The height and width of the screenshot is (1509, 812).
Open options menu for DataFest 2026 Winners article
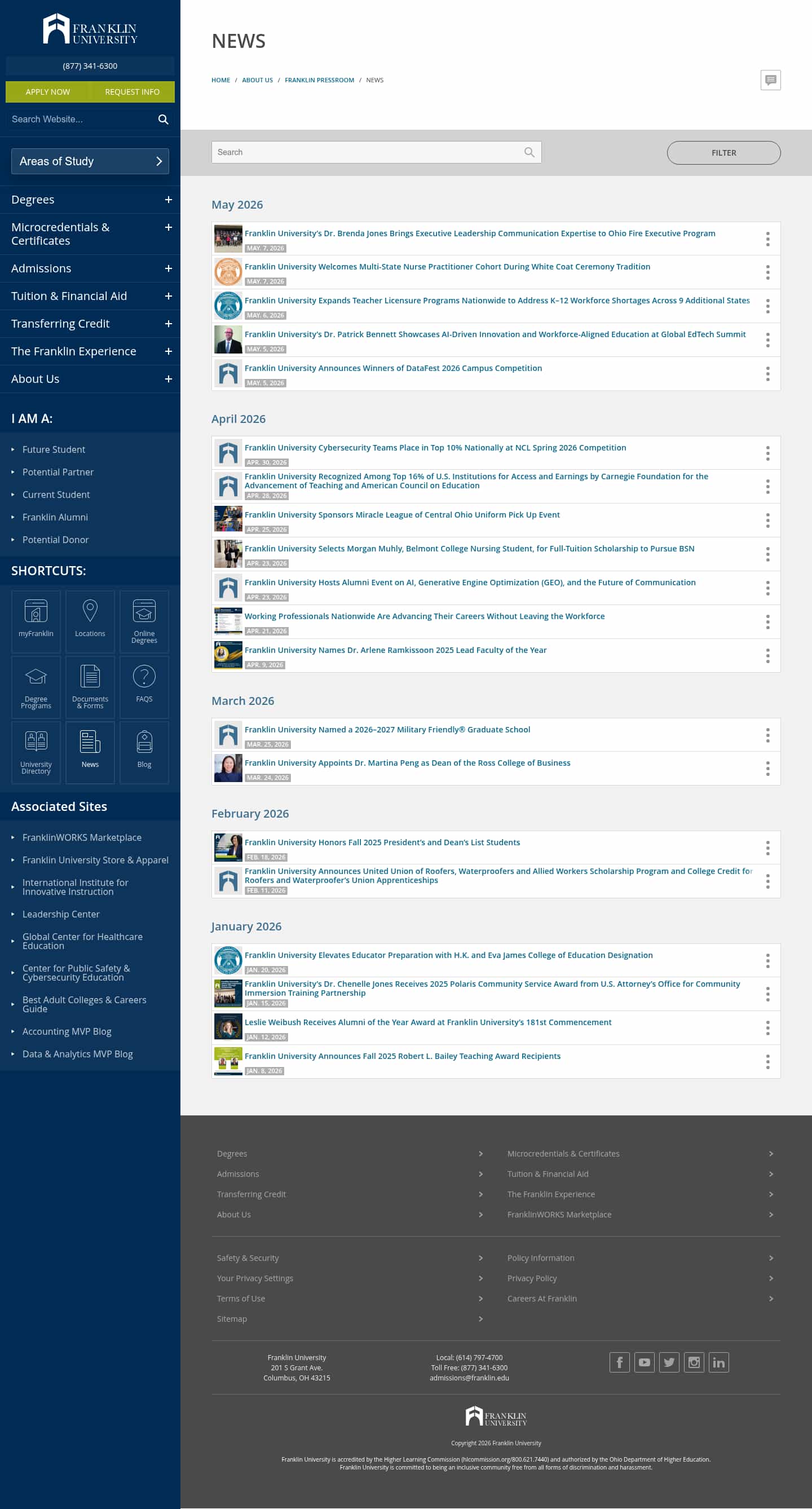tap(767, 374)
